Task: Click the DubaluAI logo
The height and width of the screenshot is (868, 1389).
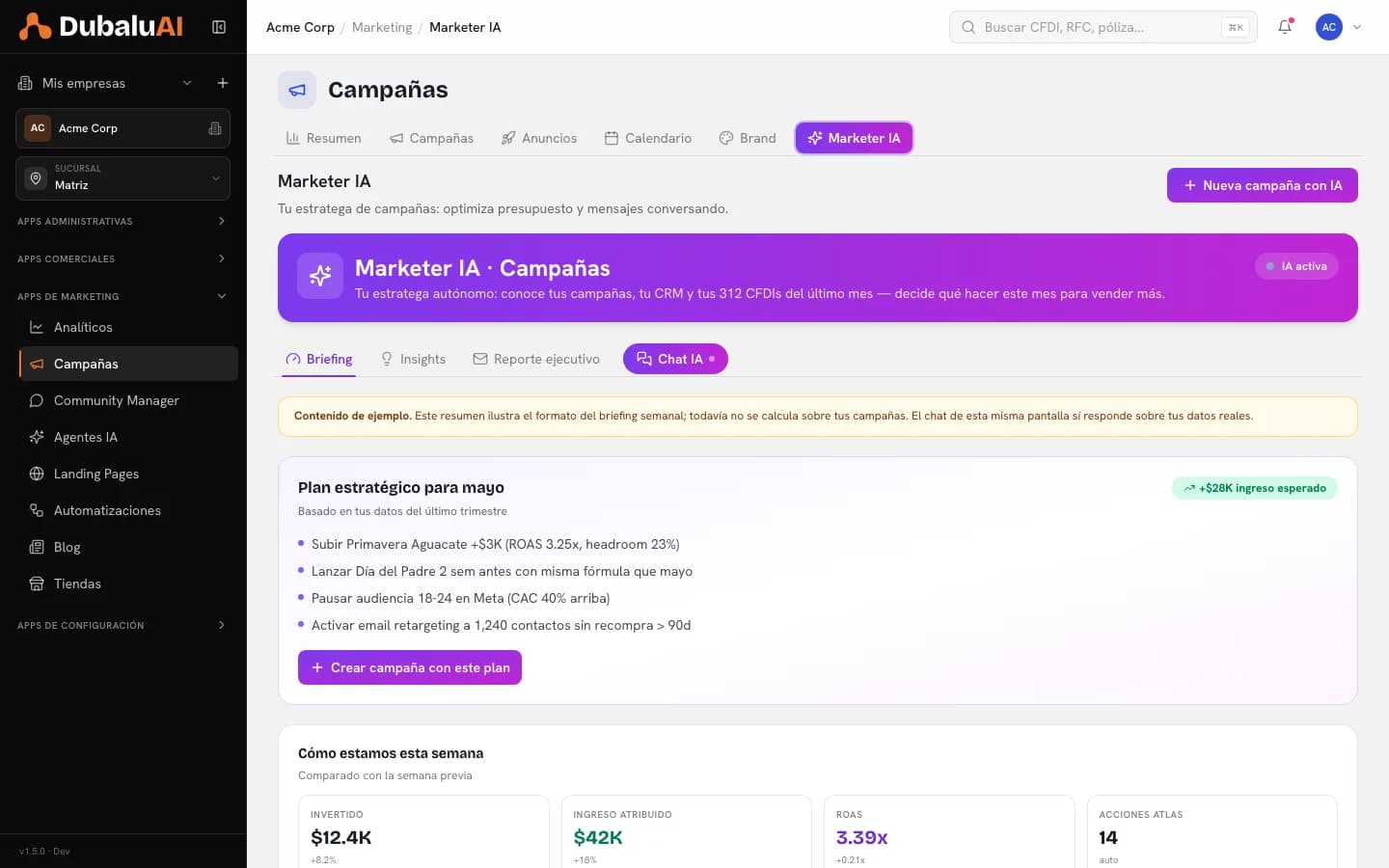Action: pyautogui.click(x=100, y=26)
